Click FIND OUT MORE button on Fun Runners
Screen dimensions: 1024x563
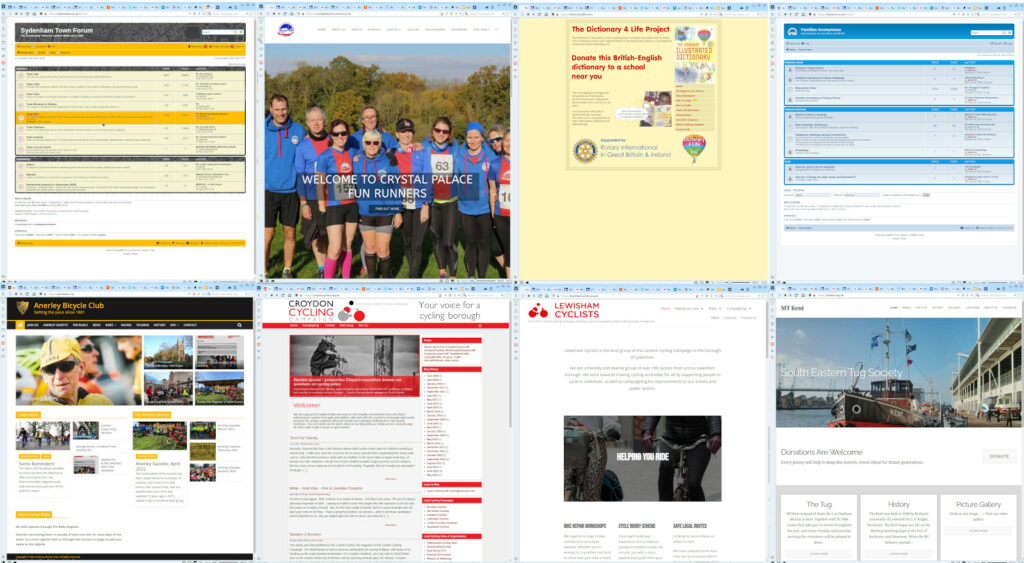388,209
